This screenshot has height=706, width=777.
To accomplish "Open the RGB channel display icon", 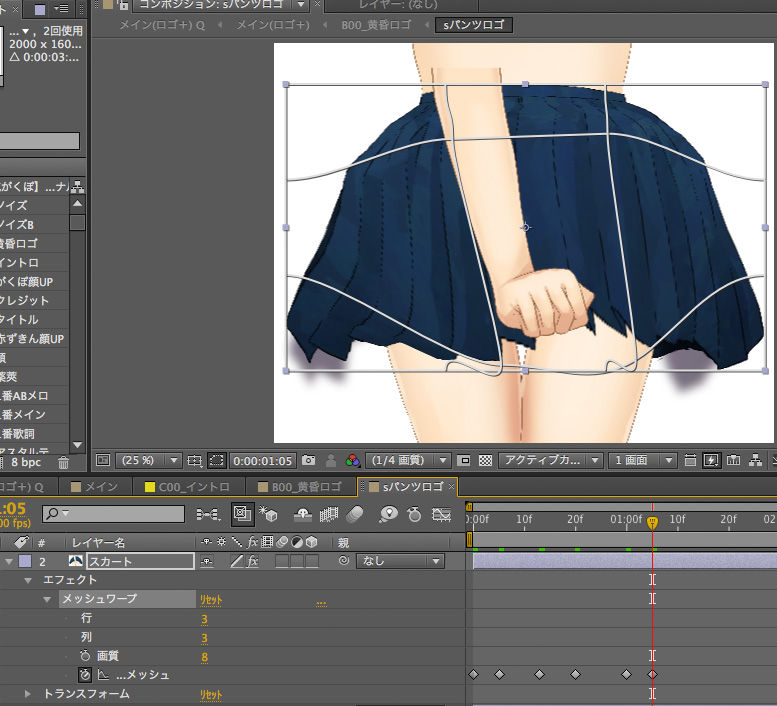I will 352,460.
